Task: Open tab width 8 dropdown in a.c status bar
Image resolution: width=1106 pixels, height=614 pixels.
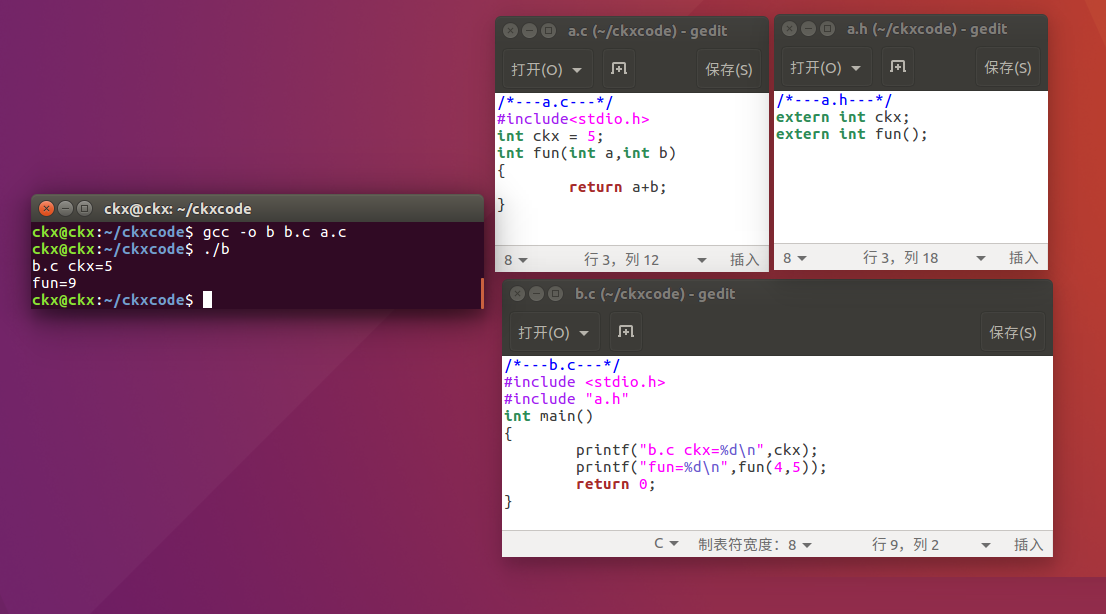Action: click(x=516, y=260)
